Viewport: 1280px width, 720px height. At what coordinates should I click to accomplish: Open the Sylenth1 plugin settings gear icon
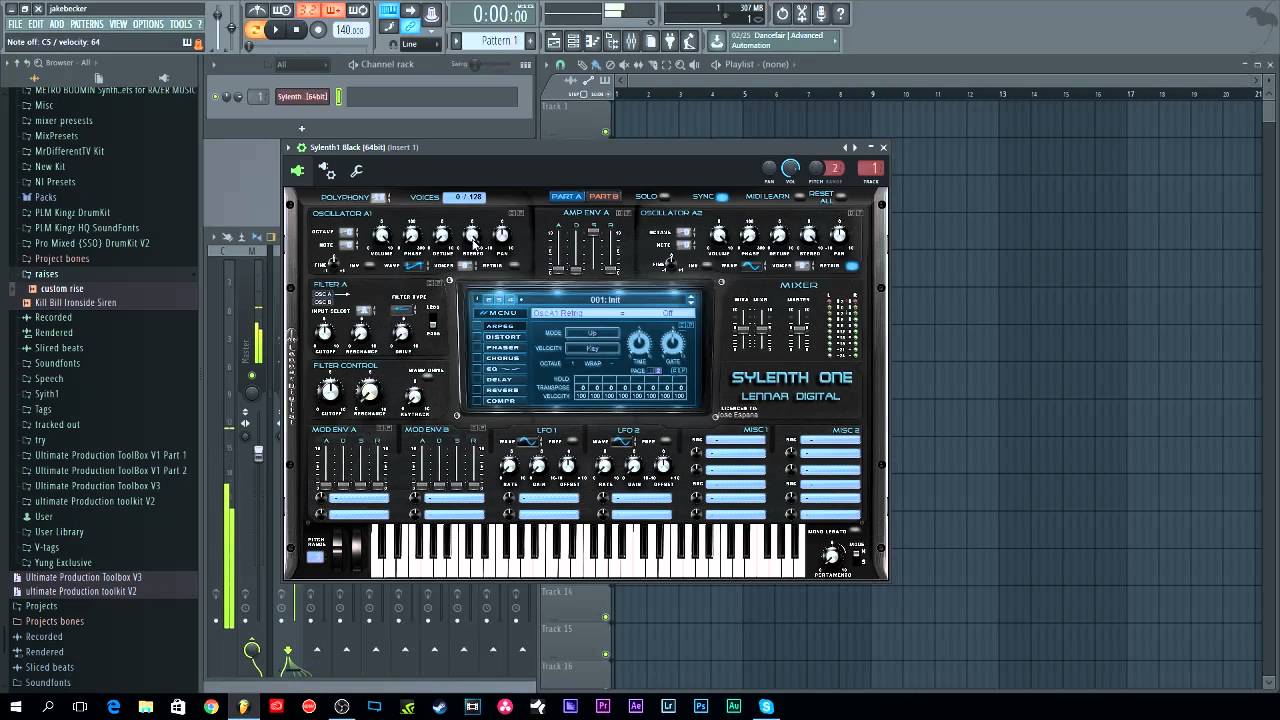click(328, 171)
